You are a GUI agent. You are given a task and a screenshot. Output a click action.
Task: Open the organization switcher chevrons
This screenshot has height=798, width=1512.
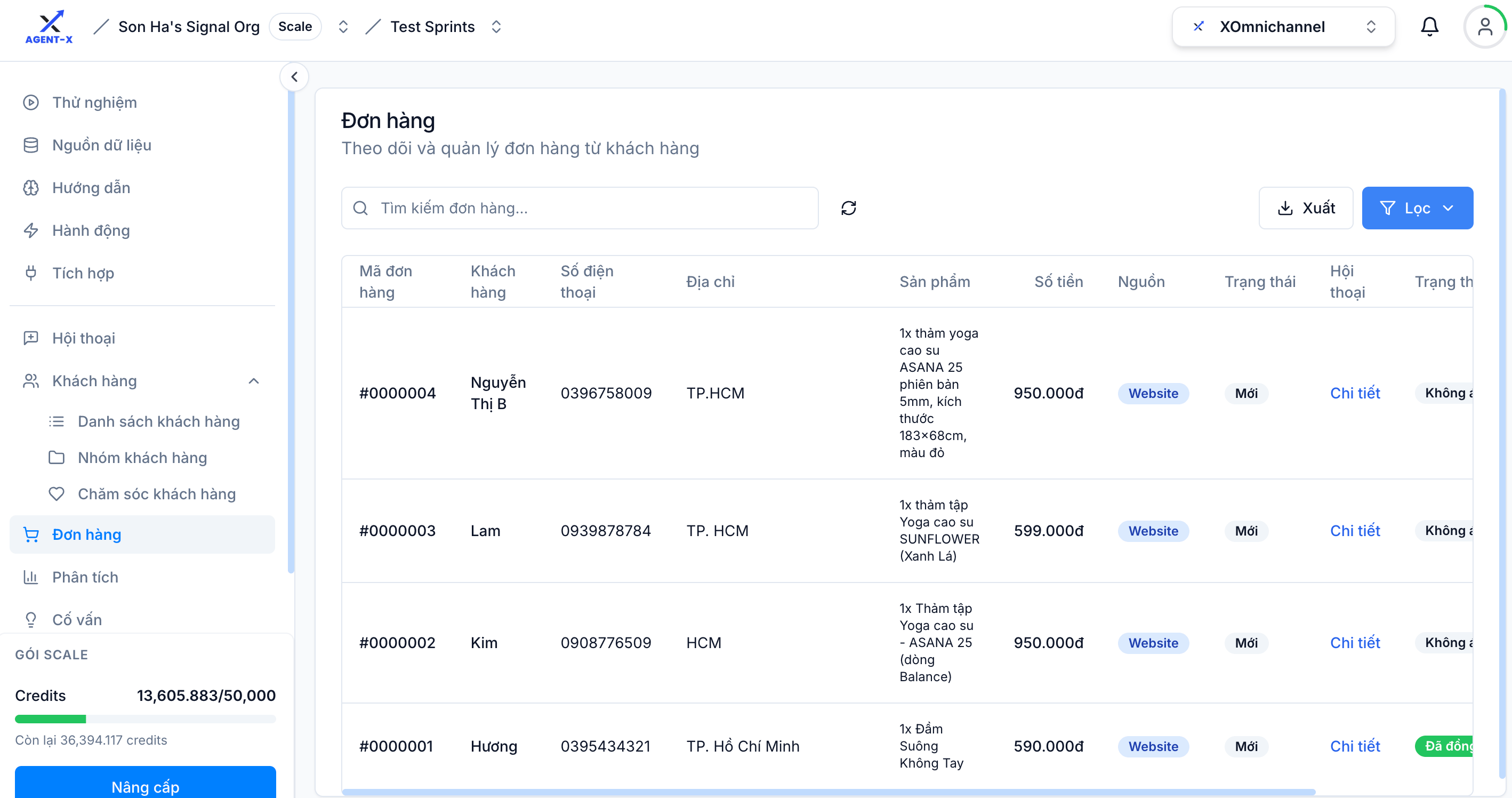tap(343, 27)
